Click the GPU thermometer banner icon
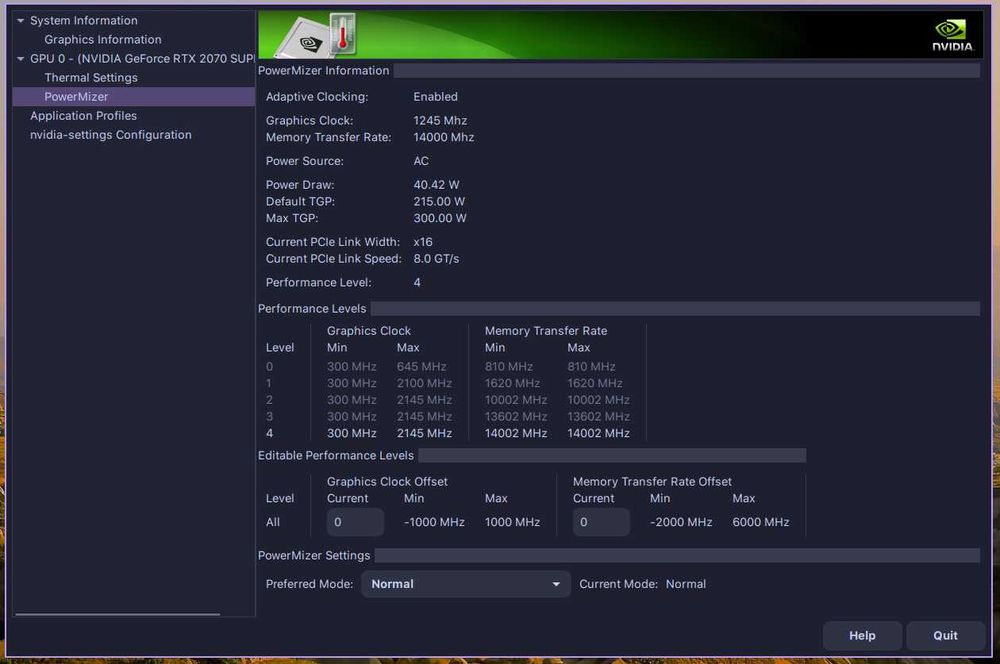This screenshot has height=664, width=1000. click(x=317, y=35)
